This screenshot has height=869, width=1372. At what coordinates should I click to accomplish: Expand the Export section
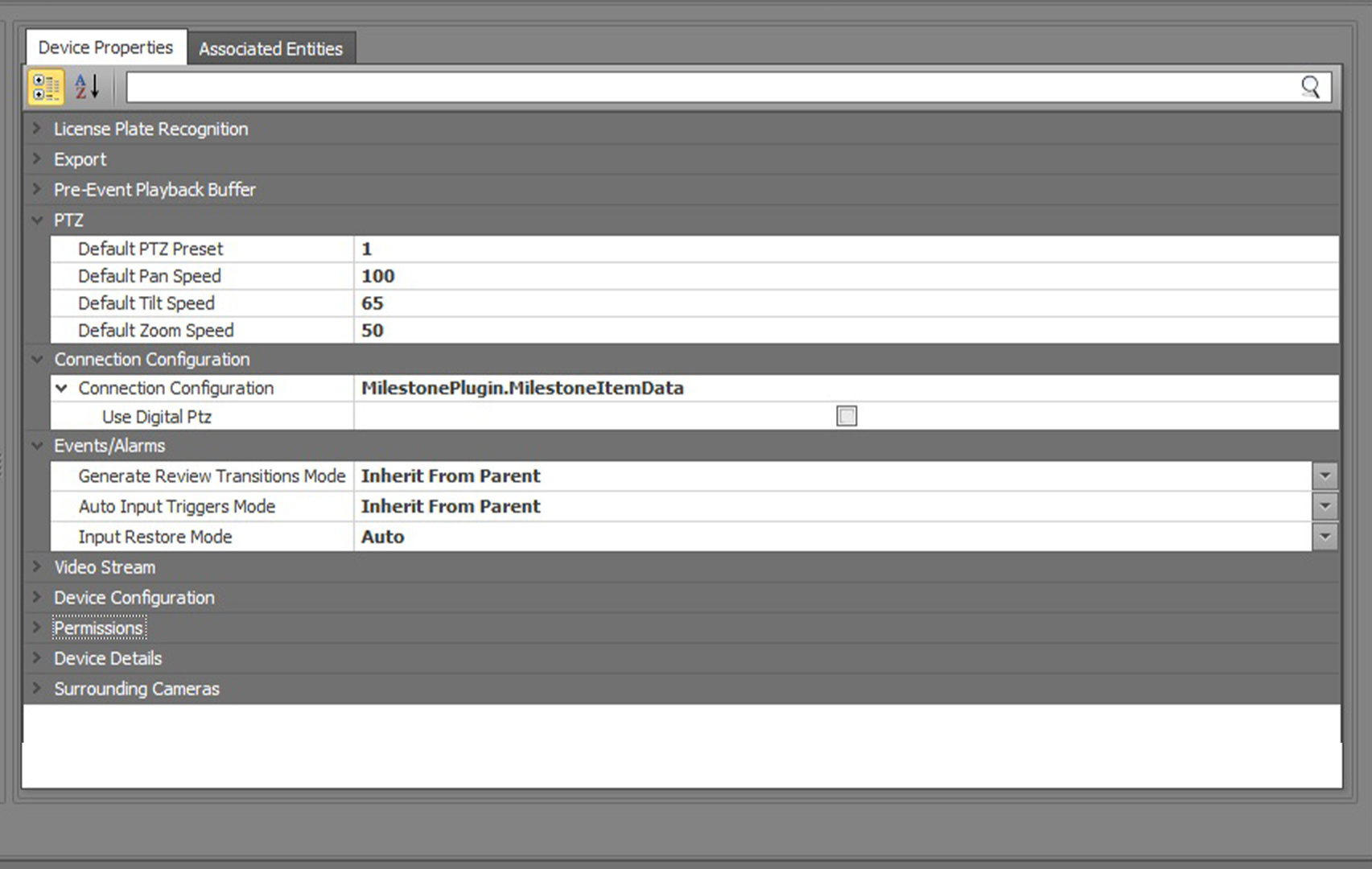37,159
